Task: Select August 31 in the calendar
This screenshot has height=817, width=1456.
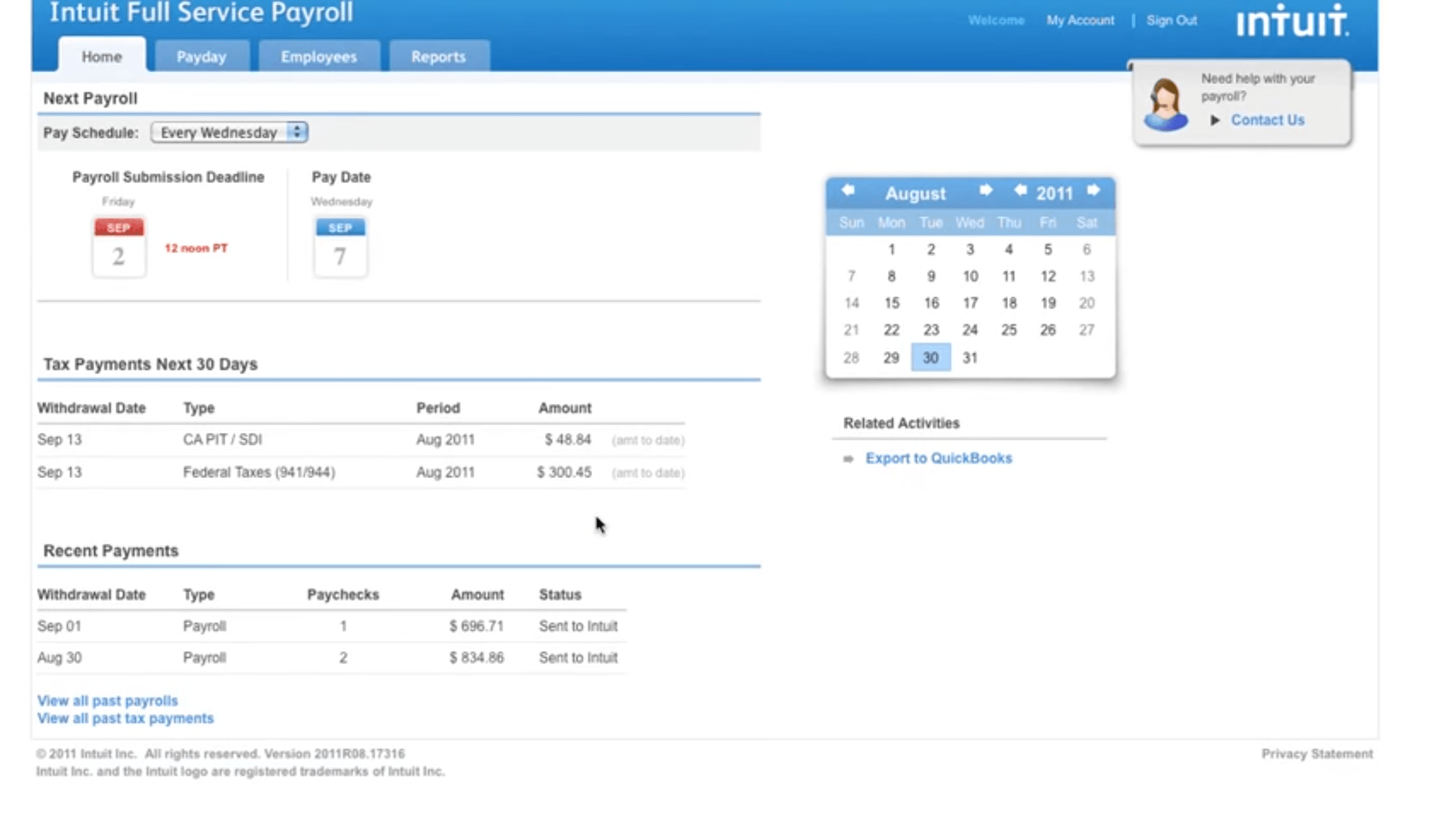Action: [970, 358]
